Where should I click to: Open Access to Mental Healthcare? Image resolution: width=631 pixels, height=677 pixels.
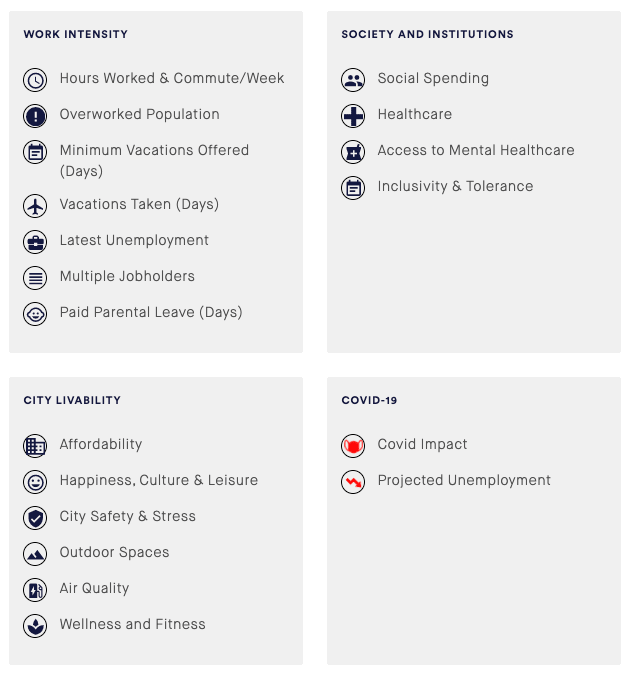tap(476, 150)
